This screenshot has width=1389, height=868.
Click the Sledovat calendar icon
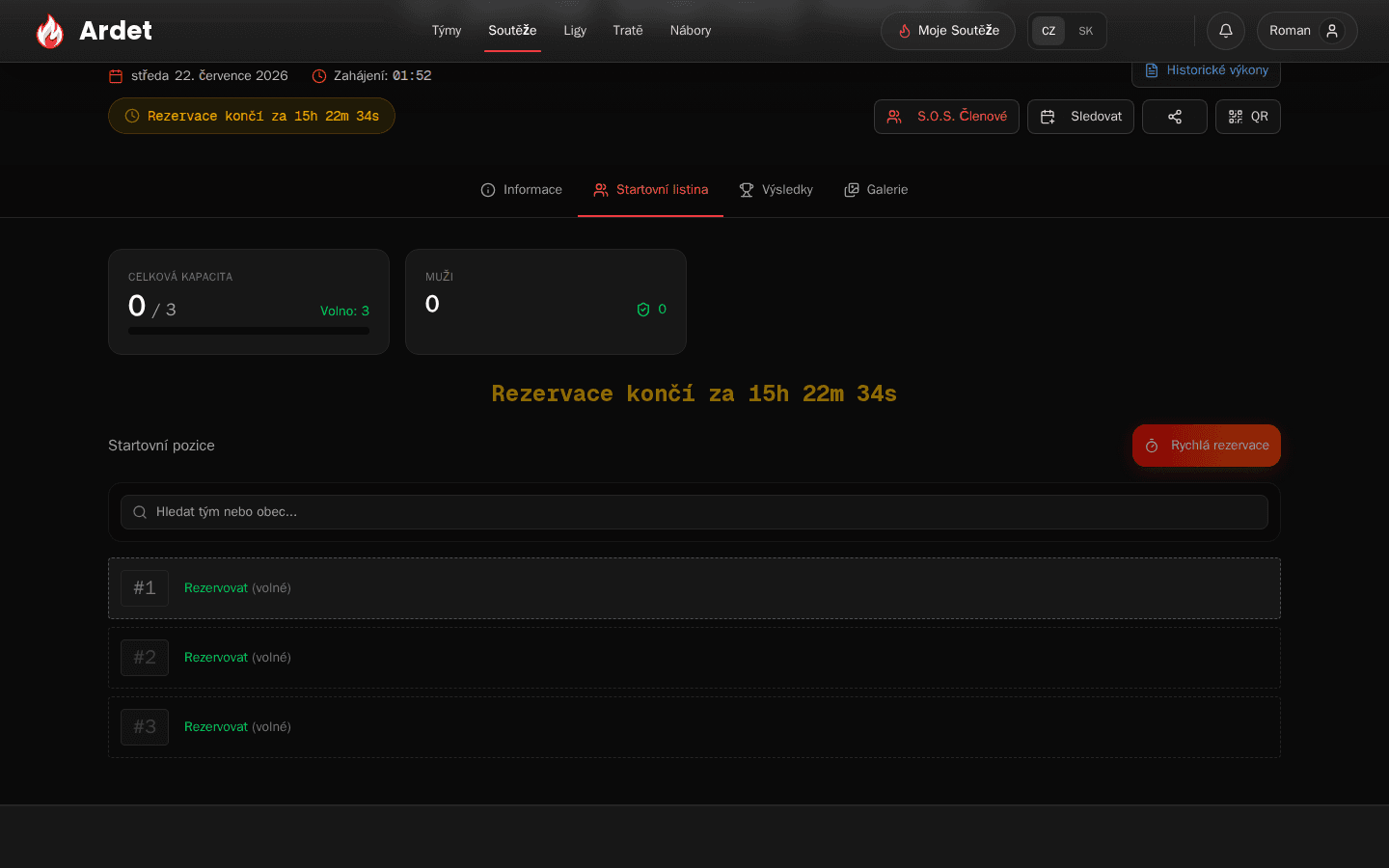[x=1048, y=117]
